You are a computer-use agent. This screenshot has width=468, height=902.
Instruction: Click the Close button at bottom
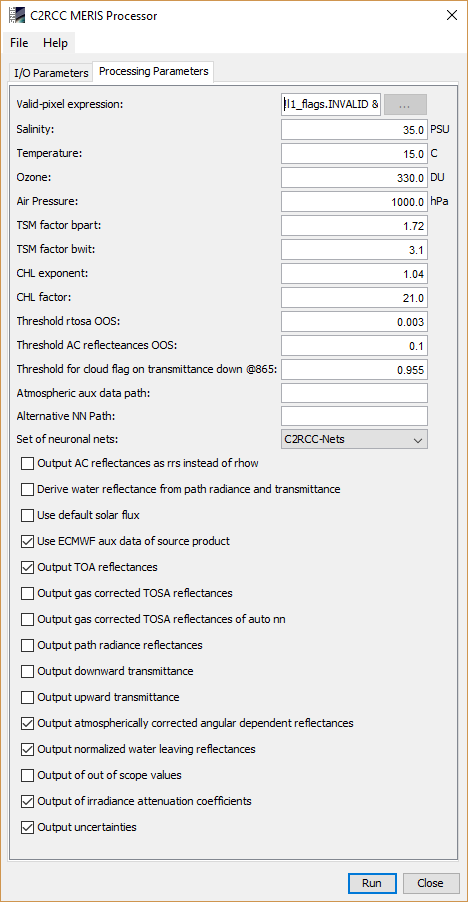tap(431, 883)
